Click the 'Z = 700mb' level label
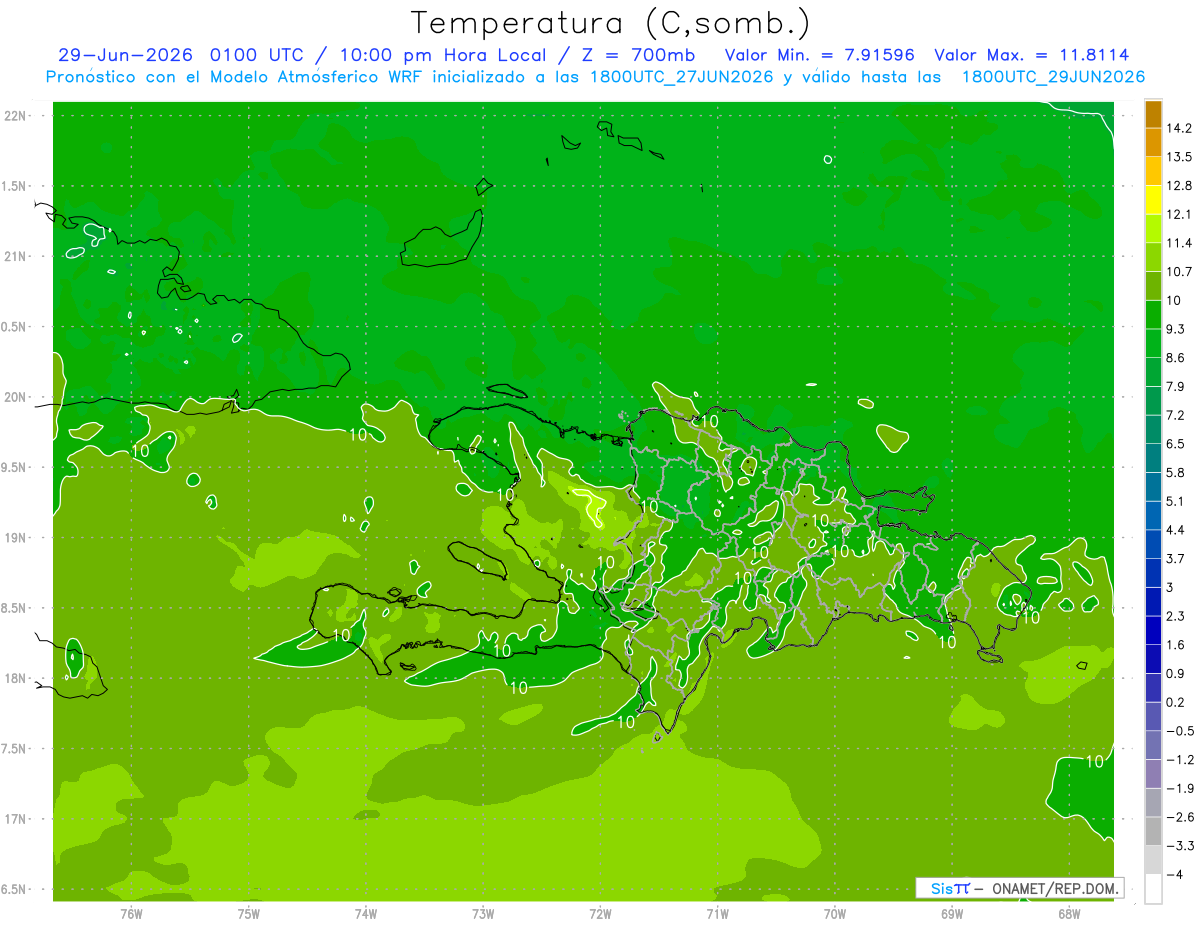Screen dimensions: 1200x927 click(636, 55)
